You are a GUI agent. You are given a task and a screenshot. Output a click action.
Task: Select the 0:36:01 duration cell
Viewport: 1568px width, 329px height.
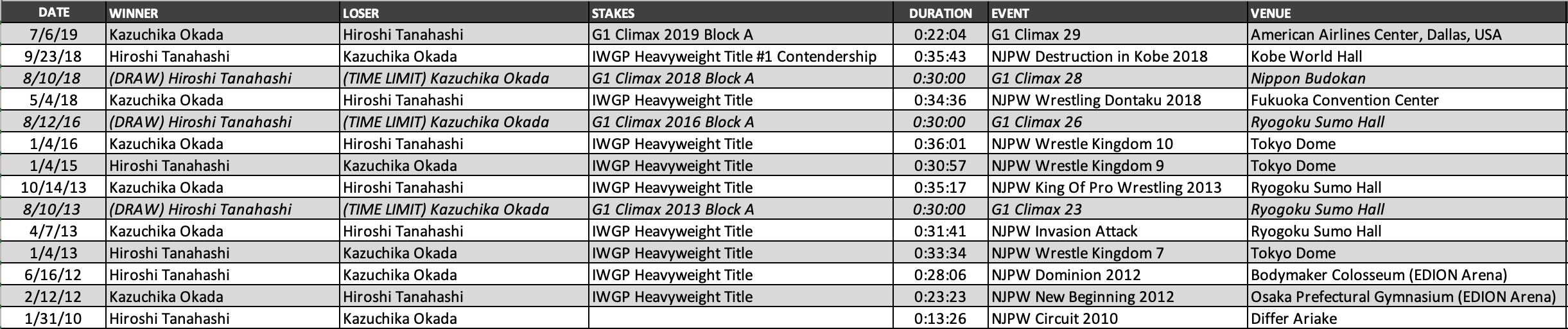pyautogui.click(x=941, y=144)
